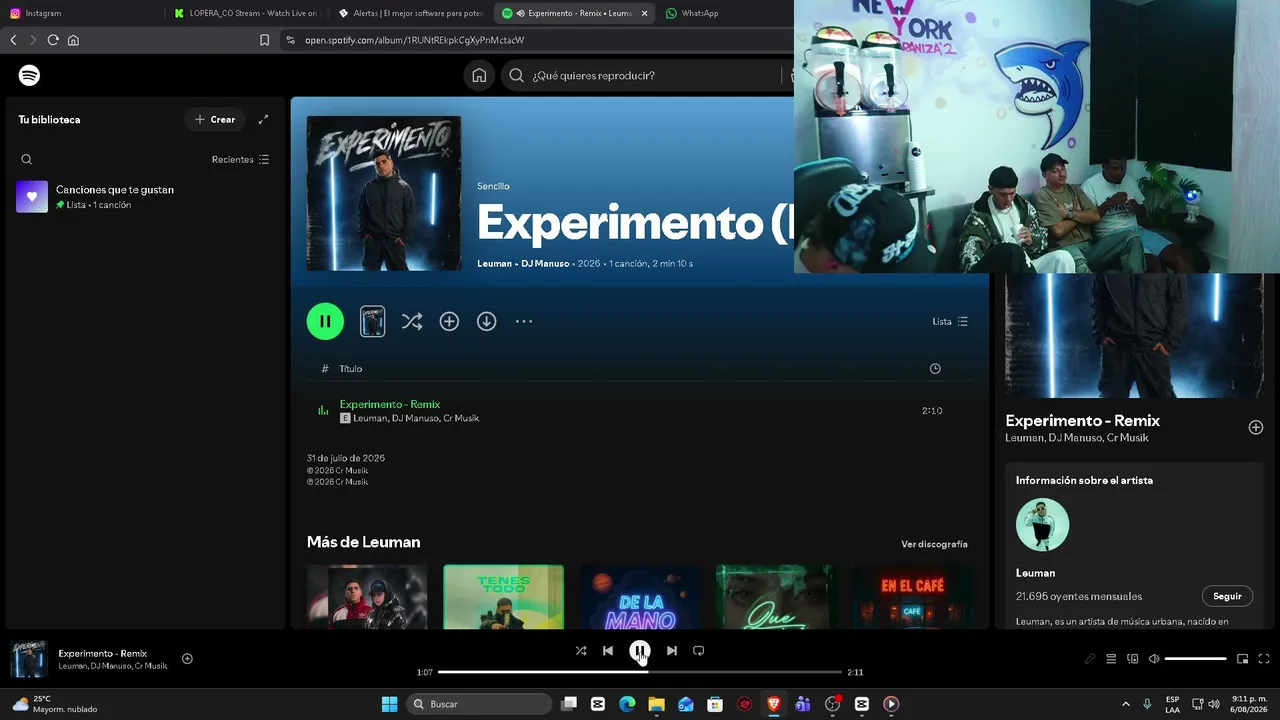Toggle shuffle for the album
Image resolution: width=1280 pixels, height=720 pixels.
tap(411, 321)
